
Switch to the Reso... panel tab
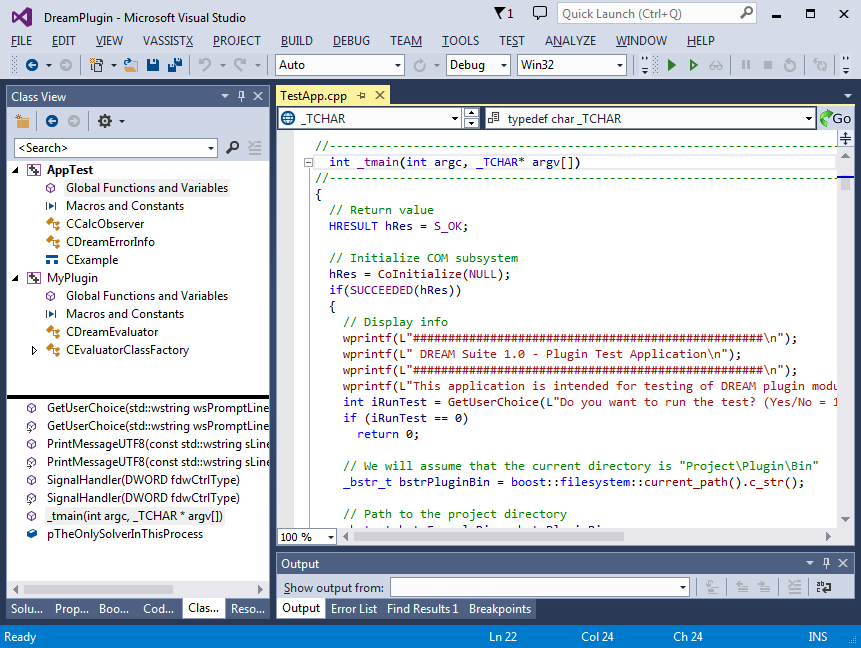tap(248, 609)
